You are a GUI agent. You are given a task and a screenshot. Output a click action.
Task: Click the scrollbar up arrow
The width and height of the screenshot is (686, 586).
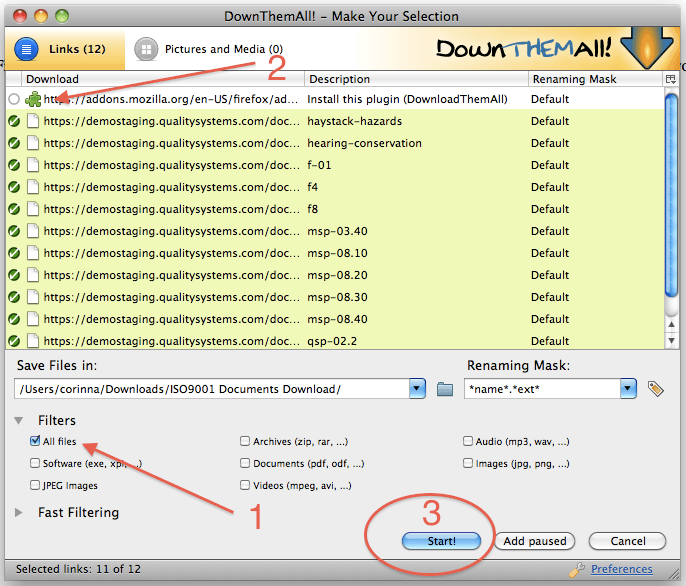671,324
